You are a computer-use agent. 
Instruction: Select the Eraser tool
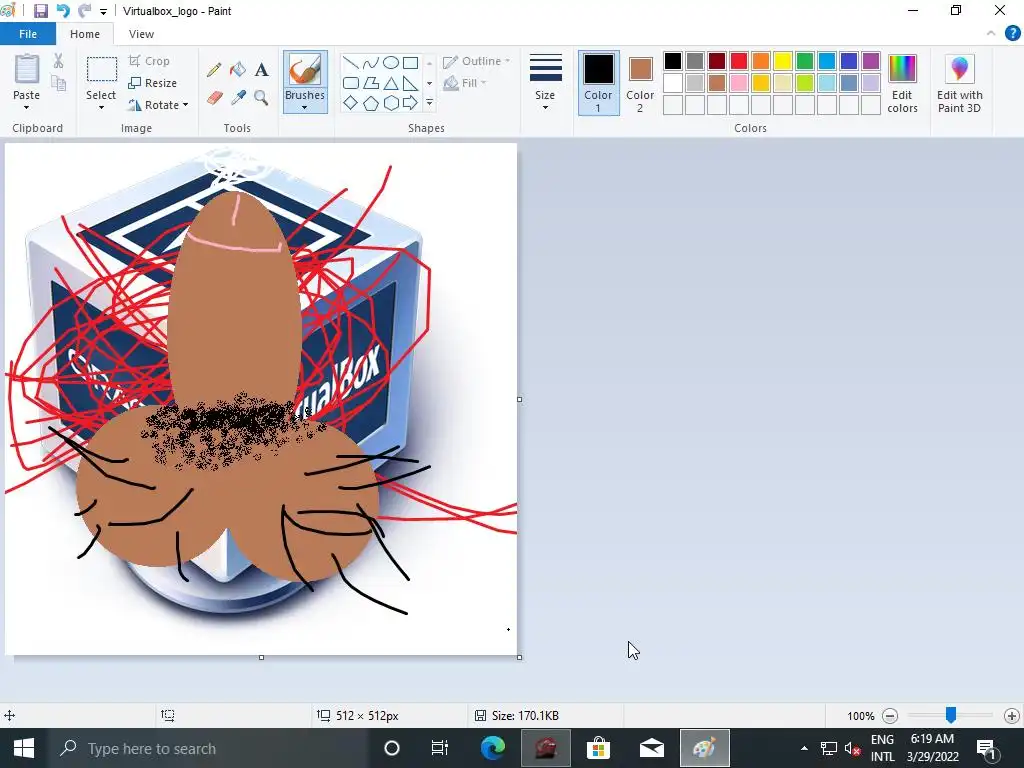point(214,98)
